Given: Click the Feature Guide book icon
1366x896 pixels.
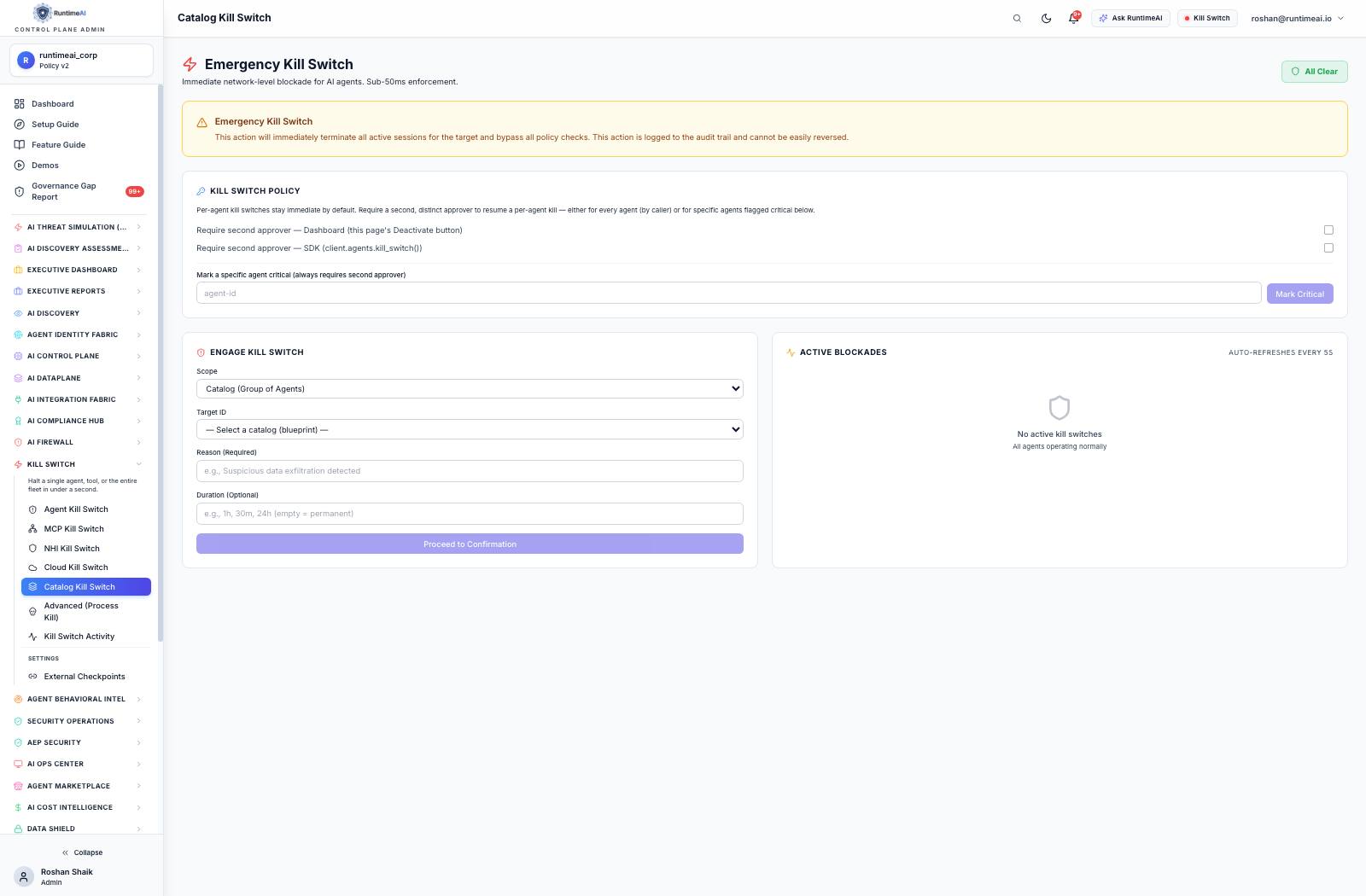Looking at the screenshot, I should (19, 145).
